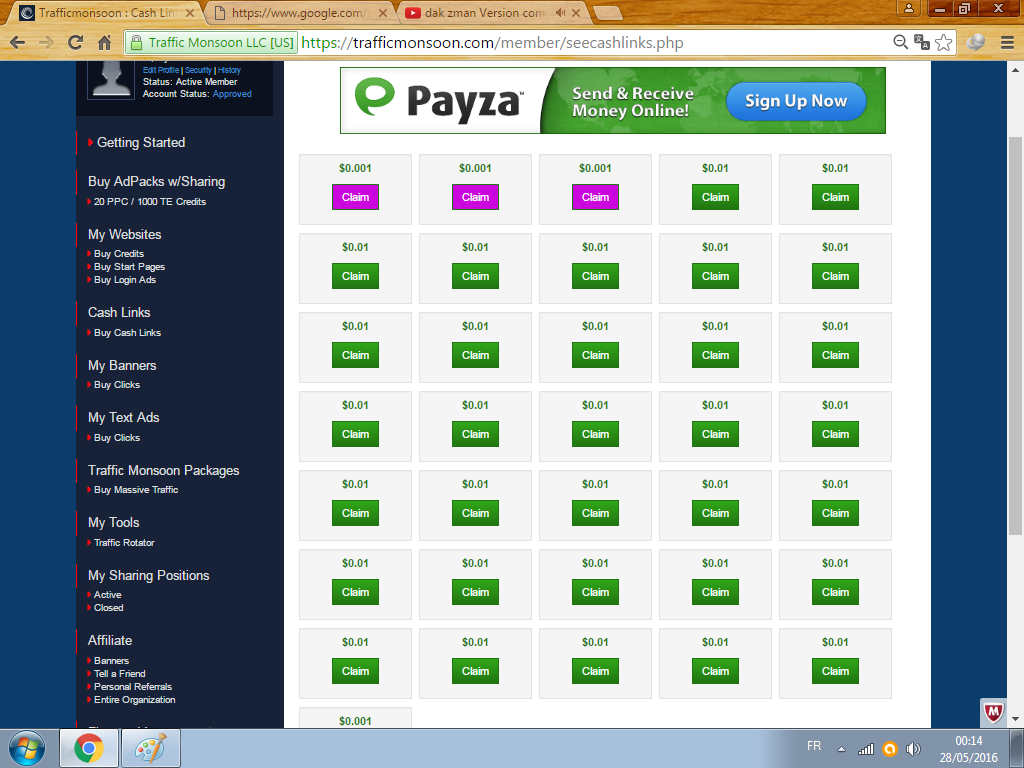Open the network signal tray icon
Screen dimensions: 1024x768
click(x=865, y=749)
